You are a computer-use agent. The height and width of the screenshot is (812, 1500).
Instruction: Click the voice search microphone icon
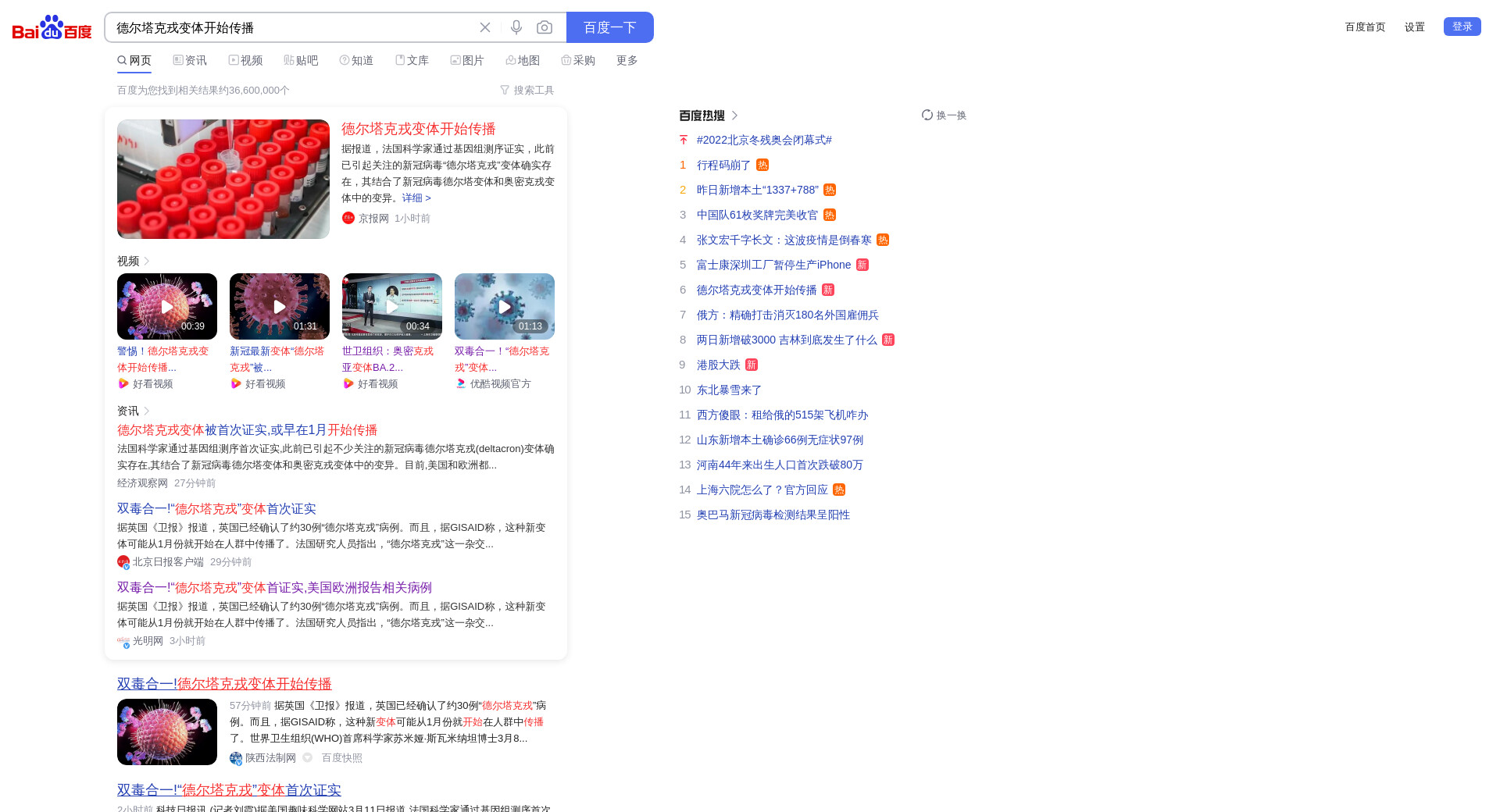coord(516,27)
